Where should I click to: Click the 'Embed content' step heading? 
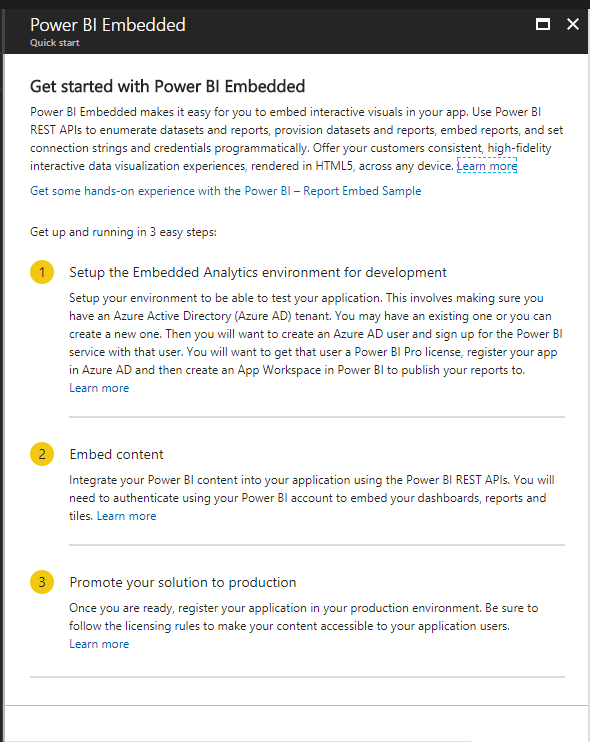tap(116, 454)
